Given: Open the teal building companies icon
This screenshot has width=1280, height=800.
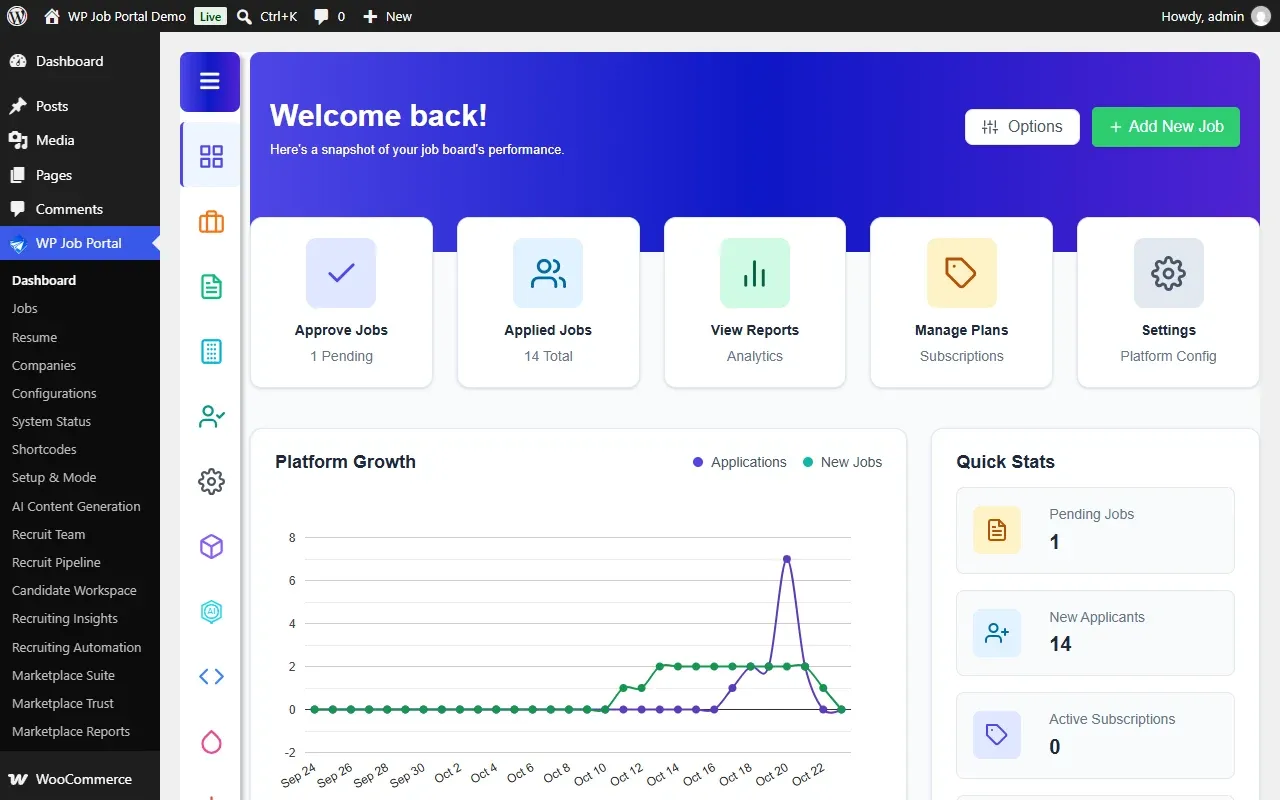Looking at the screenshot, I should tap(211, 351).
